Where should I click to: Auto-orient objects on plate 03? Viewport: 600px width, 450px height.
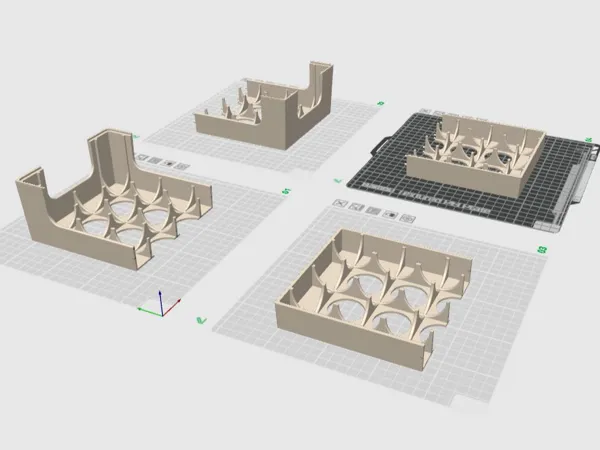pos(356,207)
